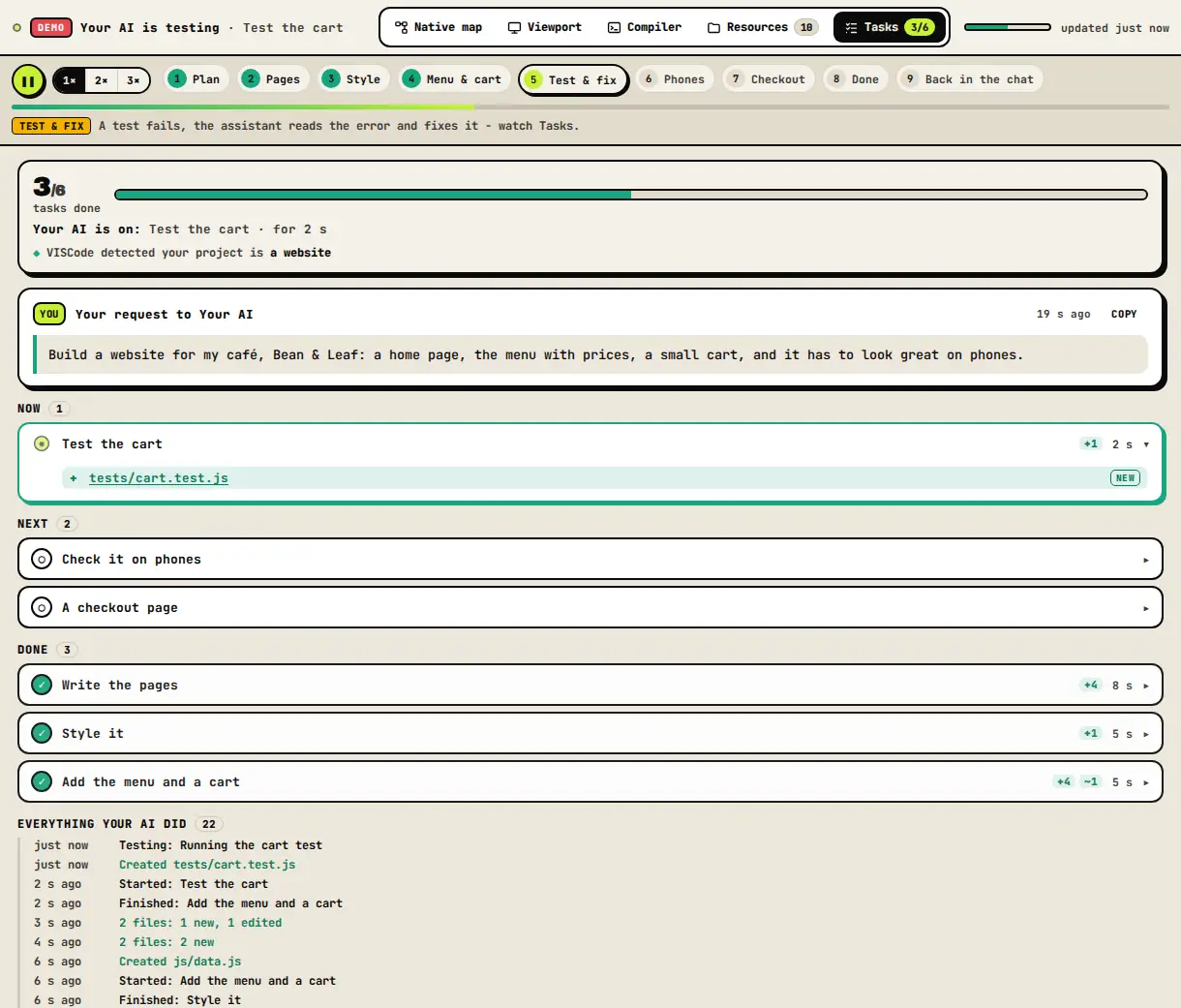
Task: Jump to step 1 Plan
Action: click(x=197, y=79)
